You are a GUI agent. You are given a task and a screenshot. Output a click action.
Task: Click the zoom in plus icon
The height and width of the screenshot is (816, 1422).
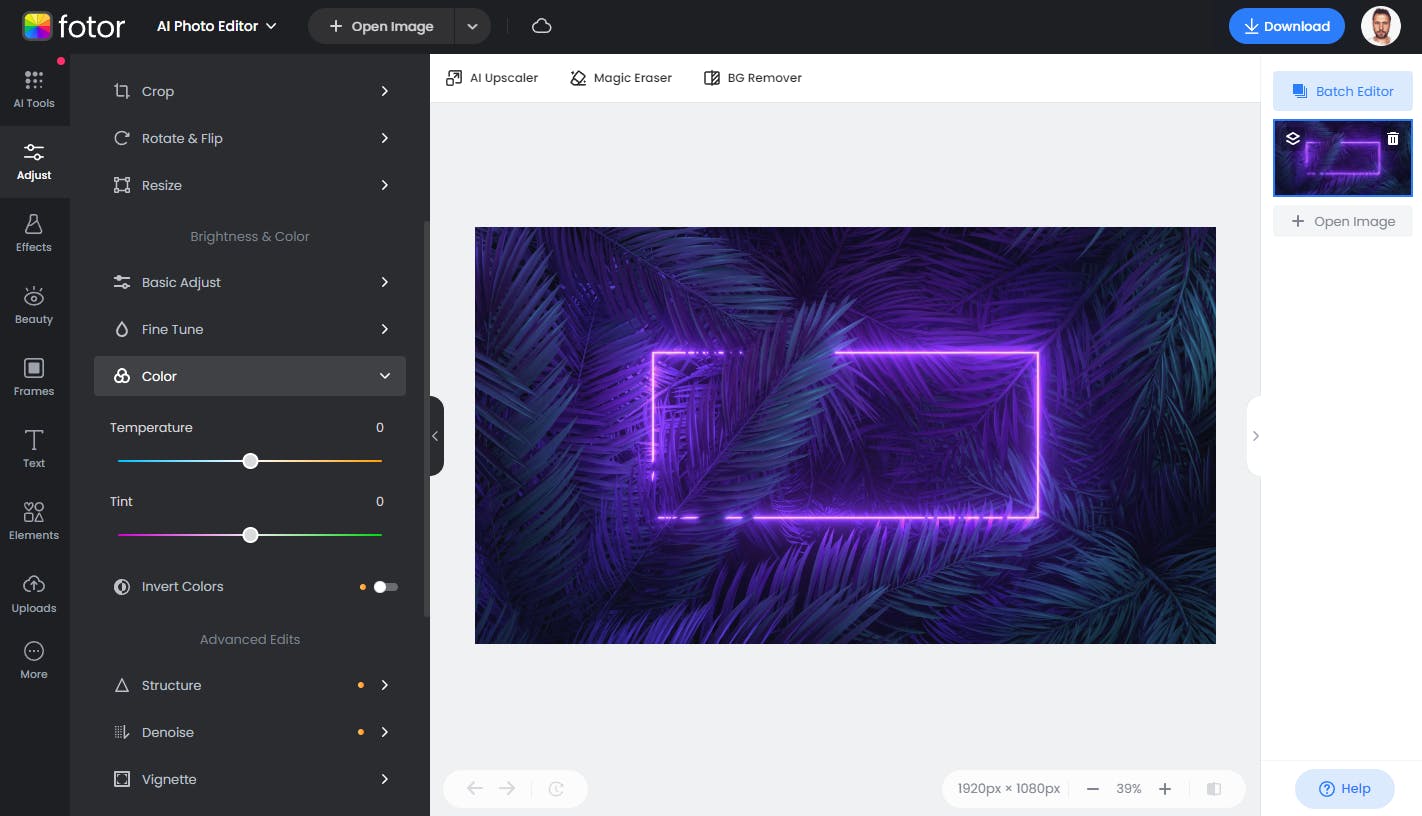[1165, 789]
